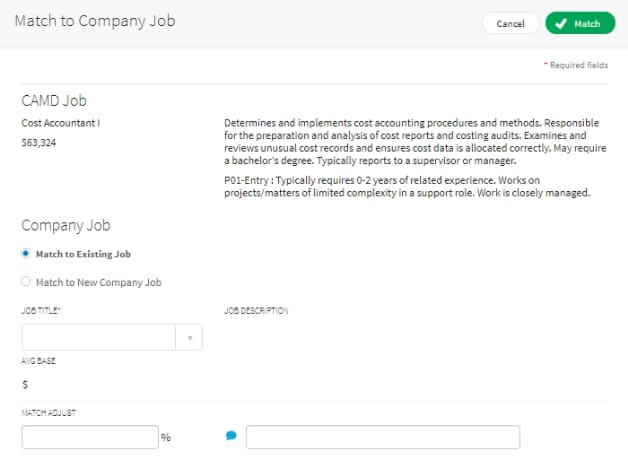
Task: Click the Job Title combo box field
Action: [x=112, y=338]
